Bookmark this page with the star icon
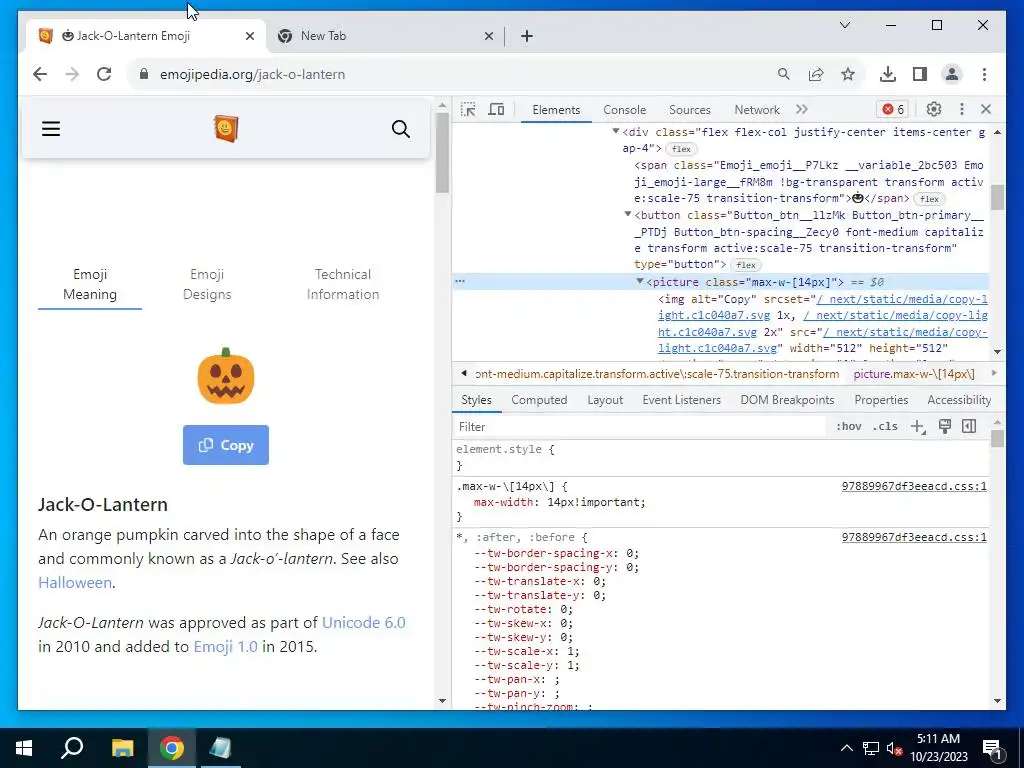Image resolution: width=1024 pixels, height=768 pixels. (848, 74)
